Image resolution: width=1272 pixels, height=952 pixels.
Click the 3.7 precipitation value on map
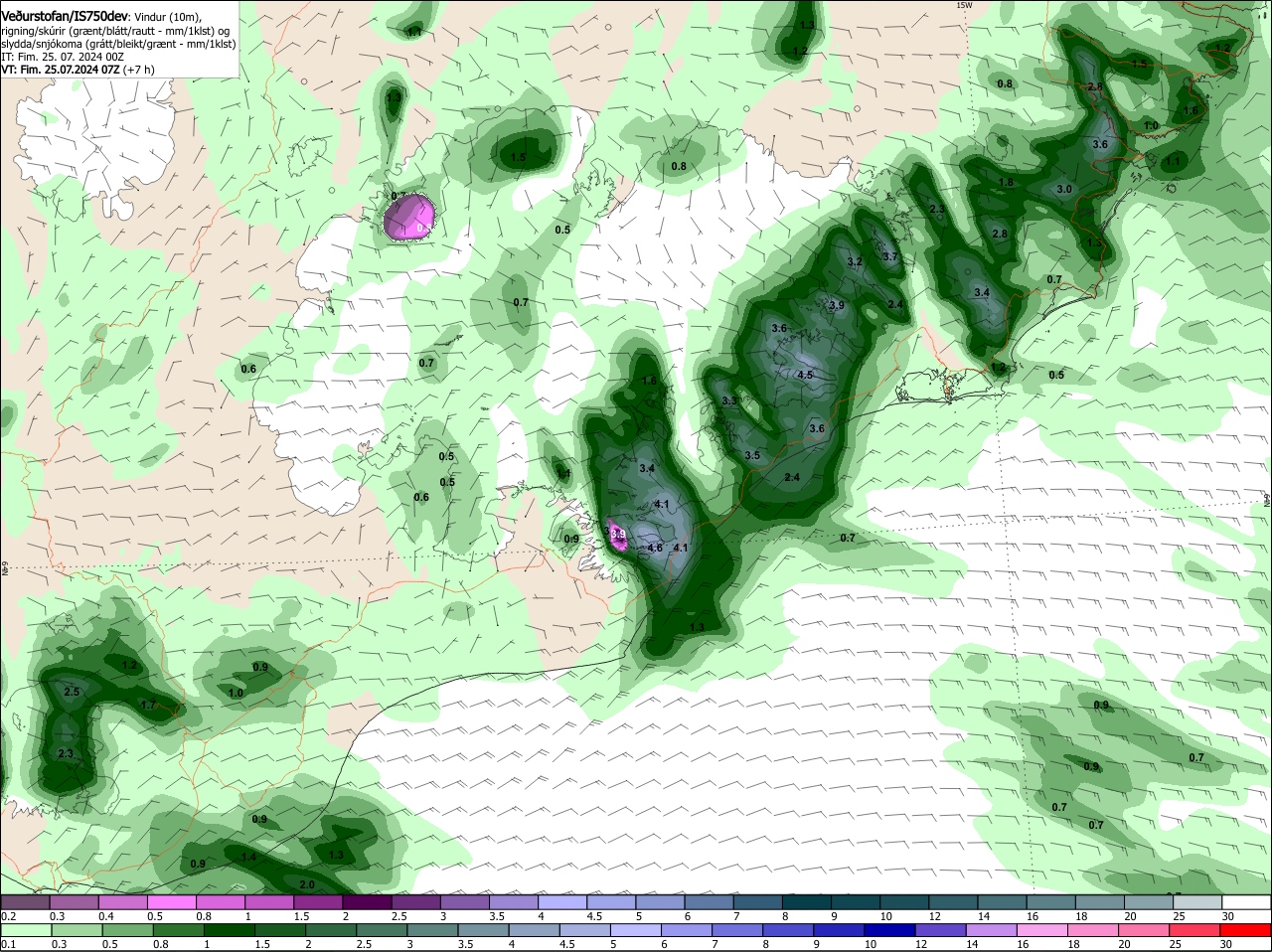pyautogui.click(x=890, y=256)
